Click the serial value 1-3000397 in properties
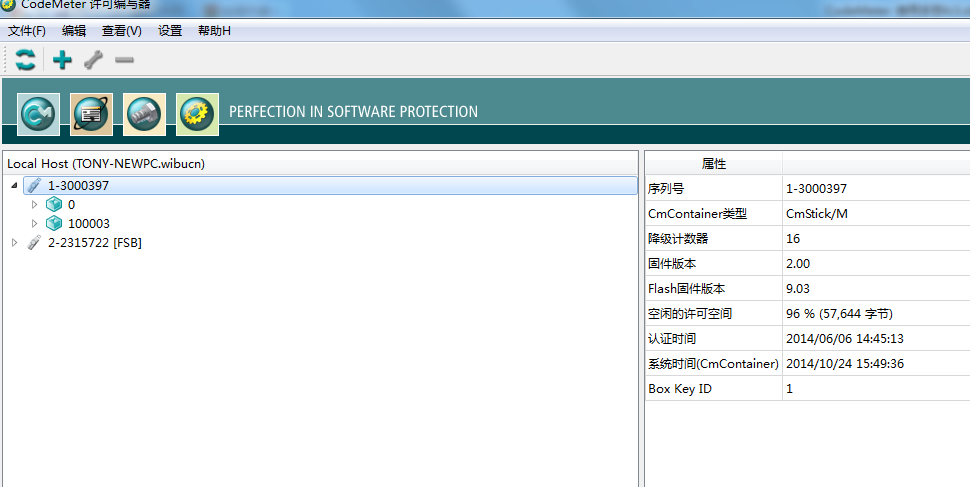The width and height of the screenshot is (970, 487). coord(817,189)
